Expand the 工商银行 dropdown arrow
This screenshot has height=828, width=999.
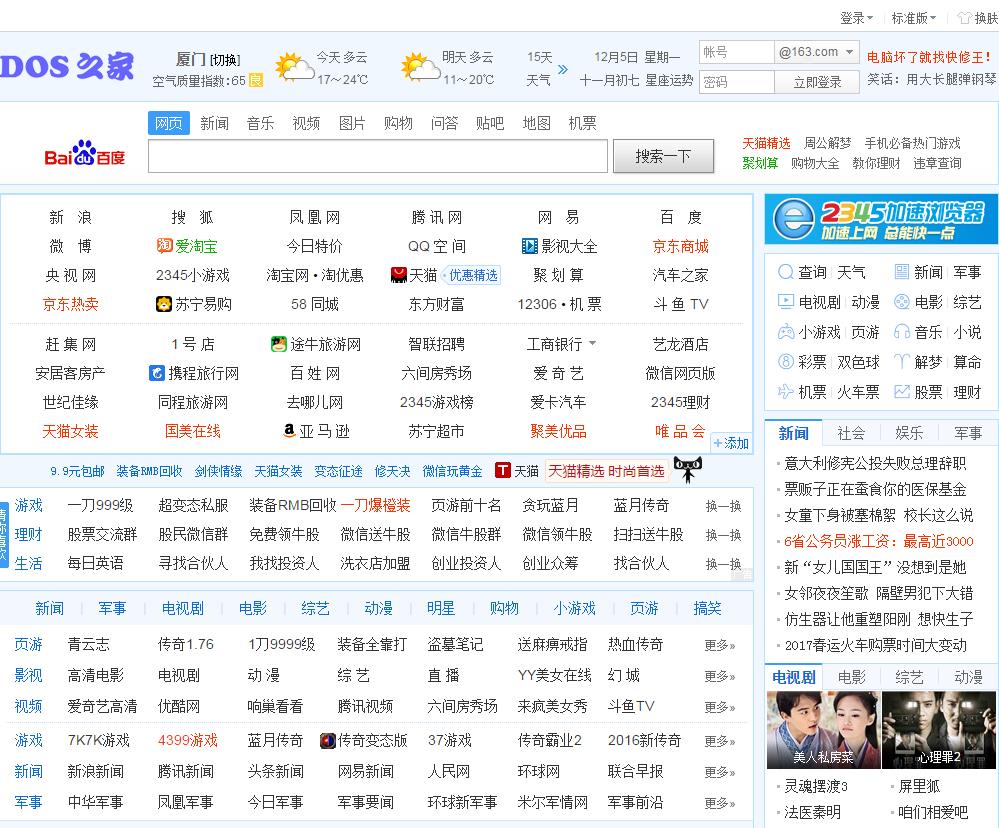592,344
